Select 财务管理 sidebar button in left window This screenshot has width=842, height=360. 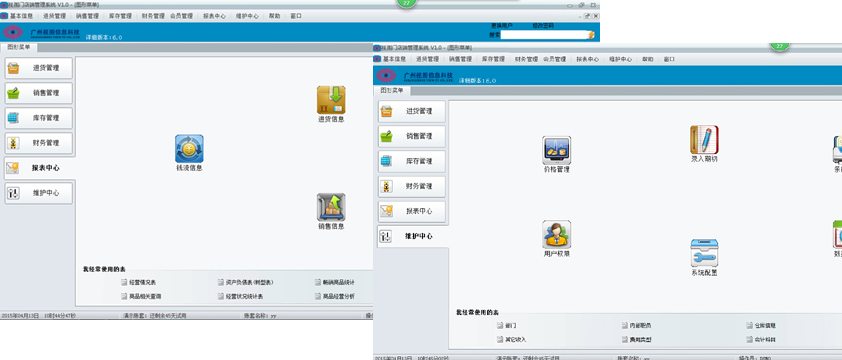[x=39, y=143]
